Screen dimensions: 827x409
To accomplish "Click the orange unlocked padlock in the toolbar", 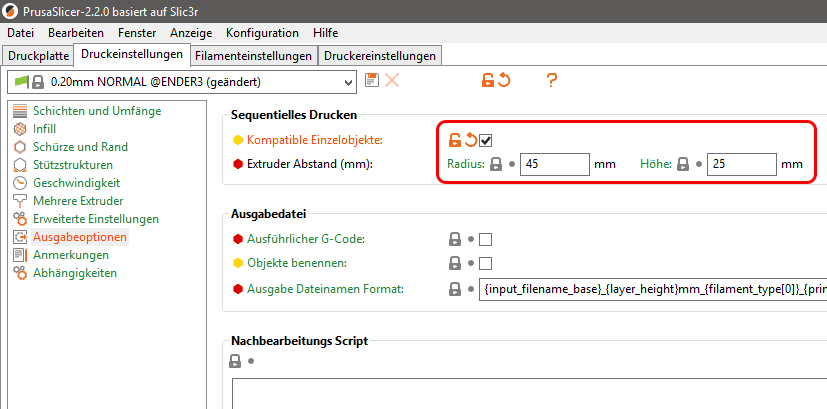I will coord(488,81).
